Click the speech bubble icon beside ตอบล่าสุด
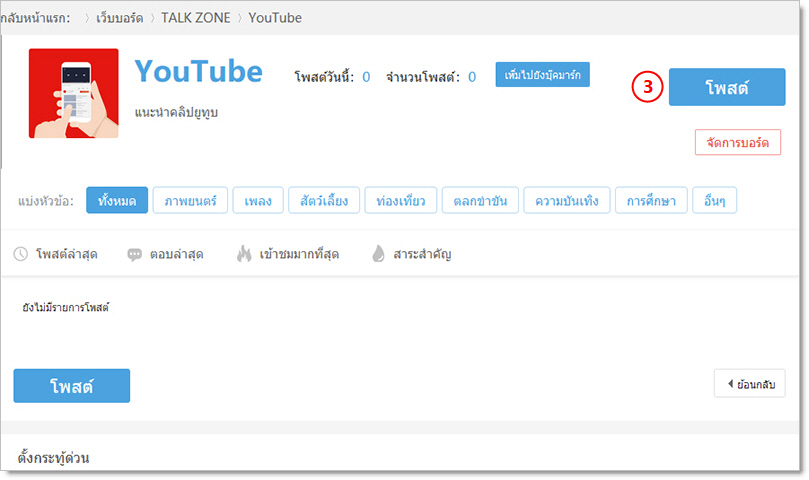The width and height of the screenshot is (809, 480). [135, 254]
